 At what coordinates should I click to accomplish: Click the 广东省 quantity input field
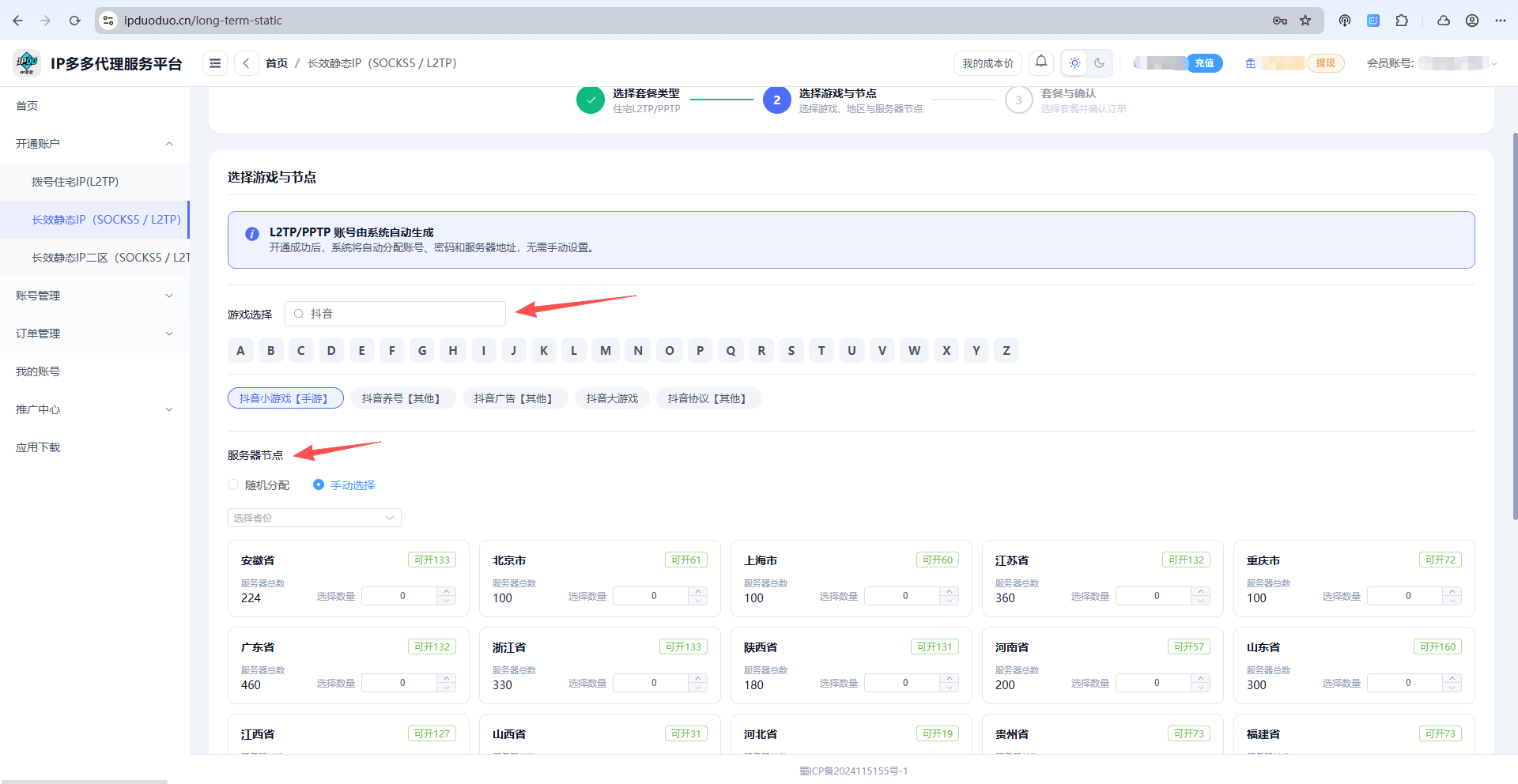click(402, 683)
